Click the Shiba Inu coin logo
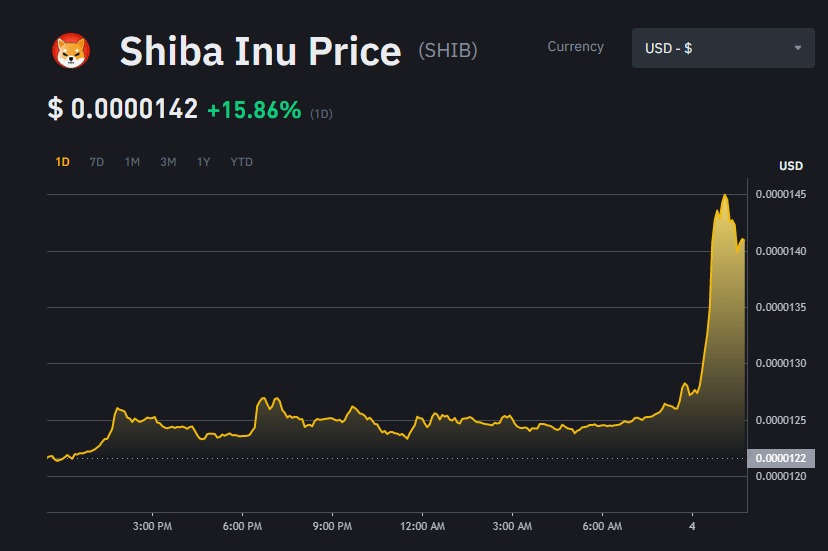 [71, 51]
